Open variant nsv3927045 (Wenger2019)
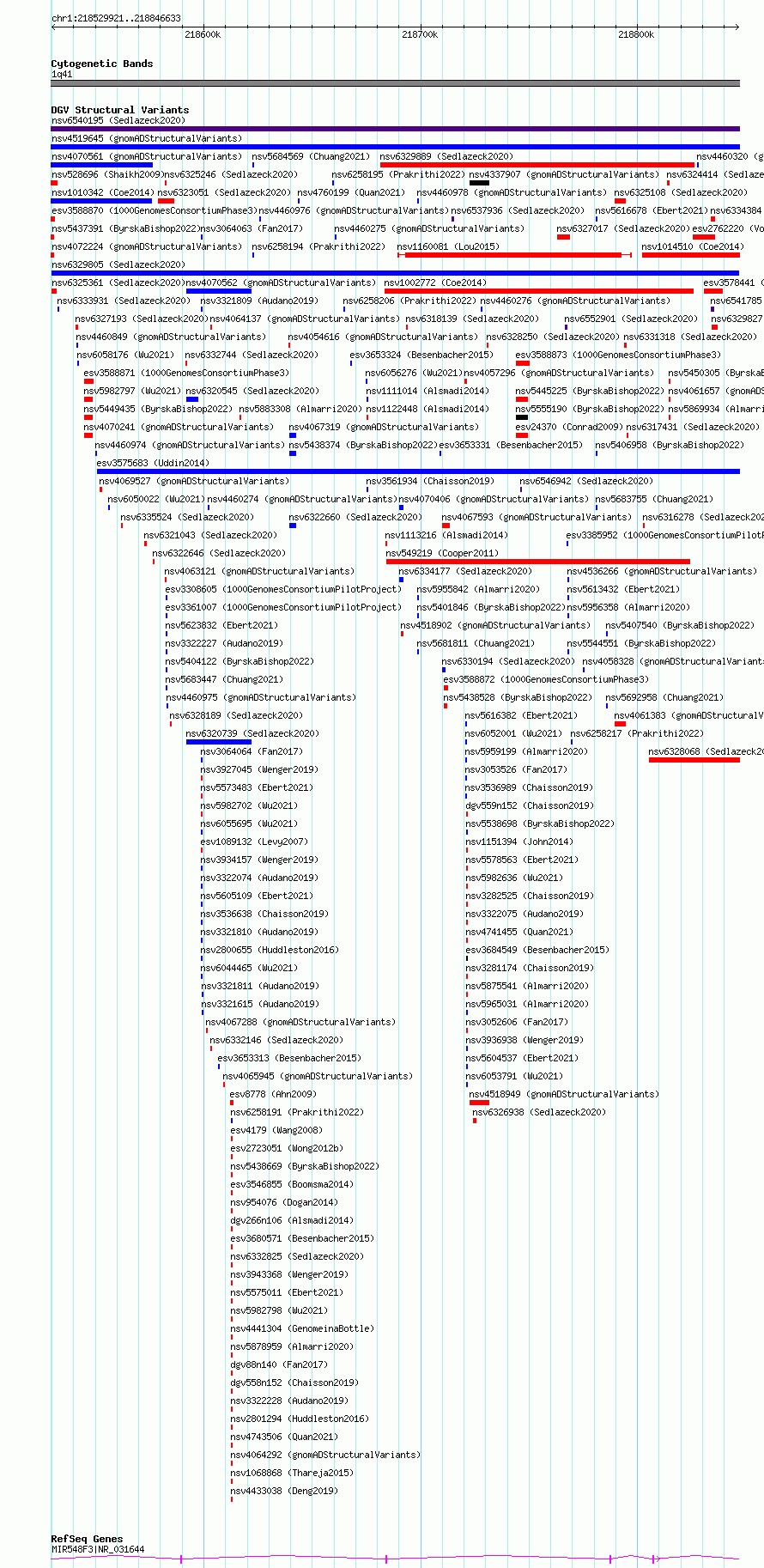Screen dimensions: 764x1568 tap(259, 769)
